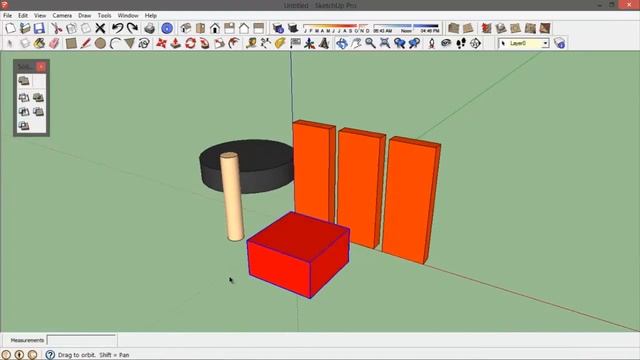Select the Dimension tool
Image resolution: width=640 pixels, height=360 pixels.
click(x=266, y=43)
